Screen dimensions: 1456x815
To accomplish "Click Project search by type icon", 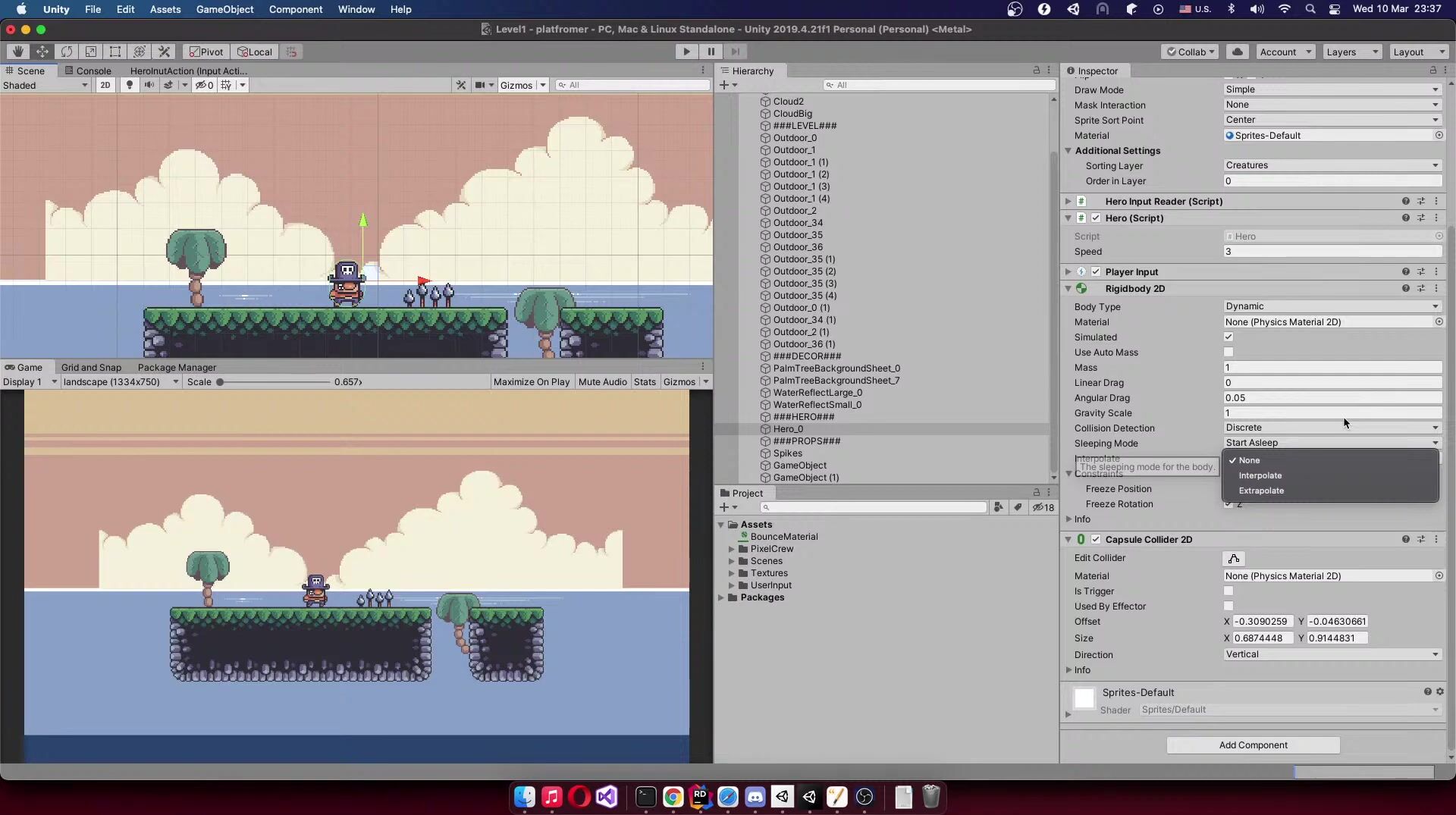I will (998, 507).
